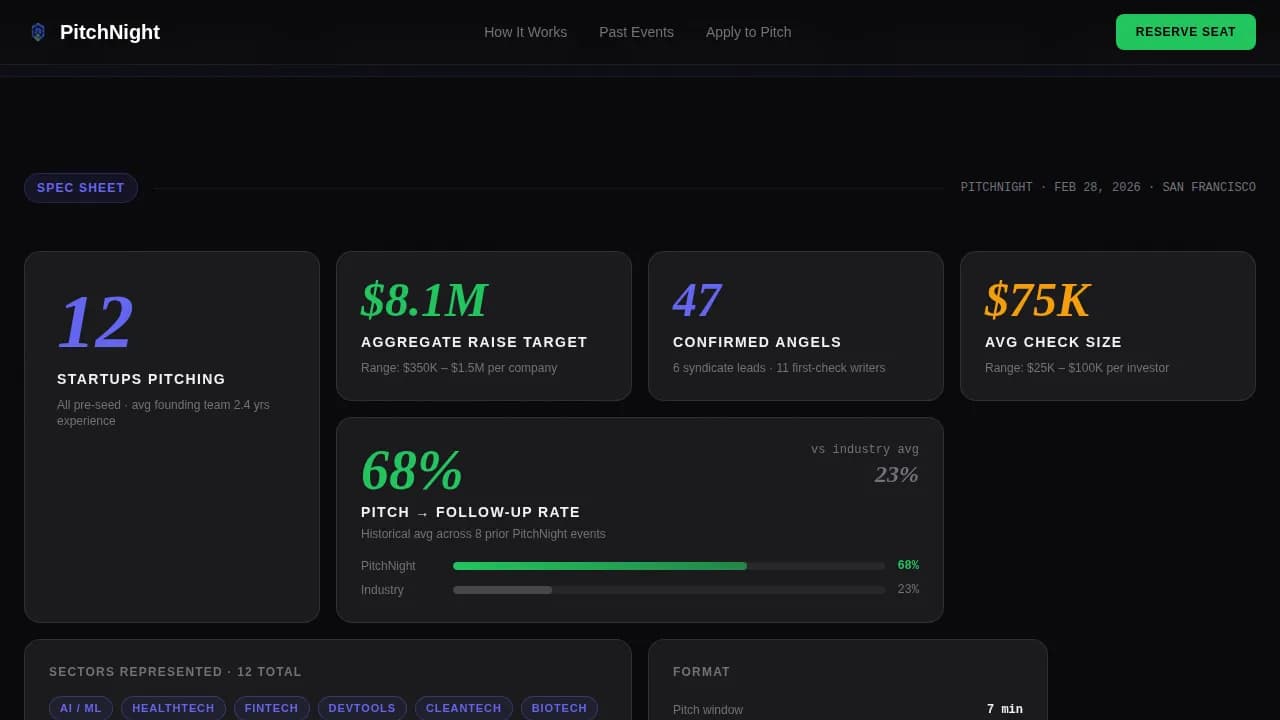
Task: Select the AI / ML sector tag
Action: tap(81, 708)
